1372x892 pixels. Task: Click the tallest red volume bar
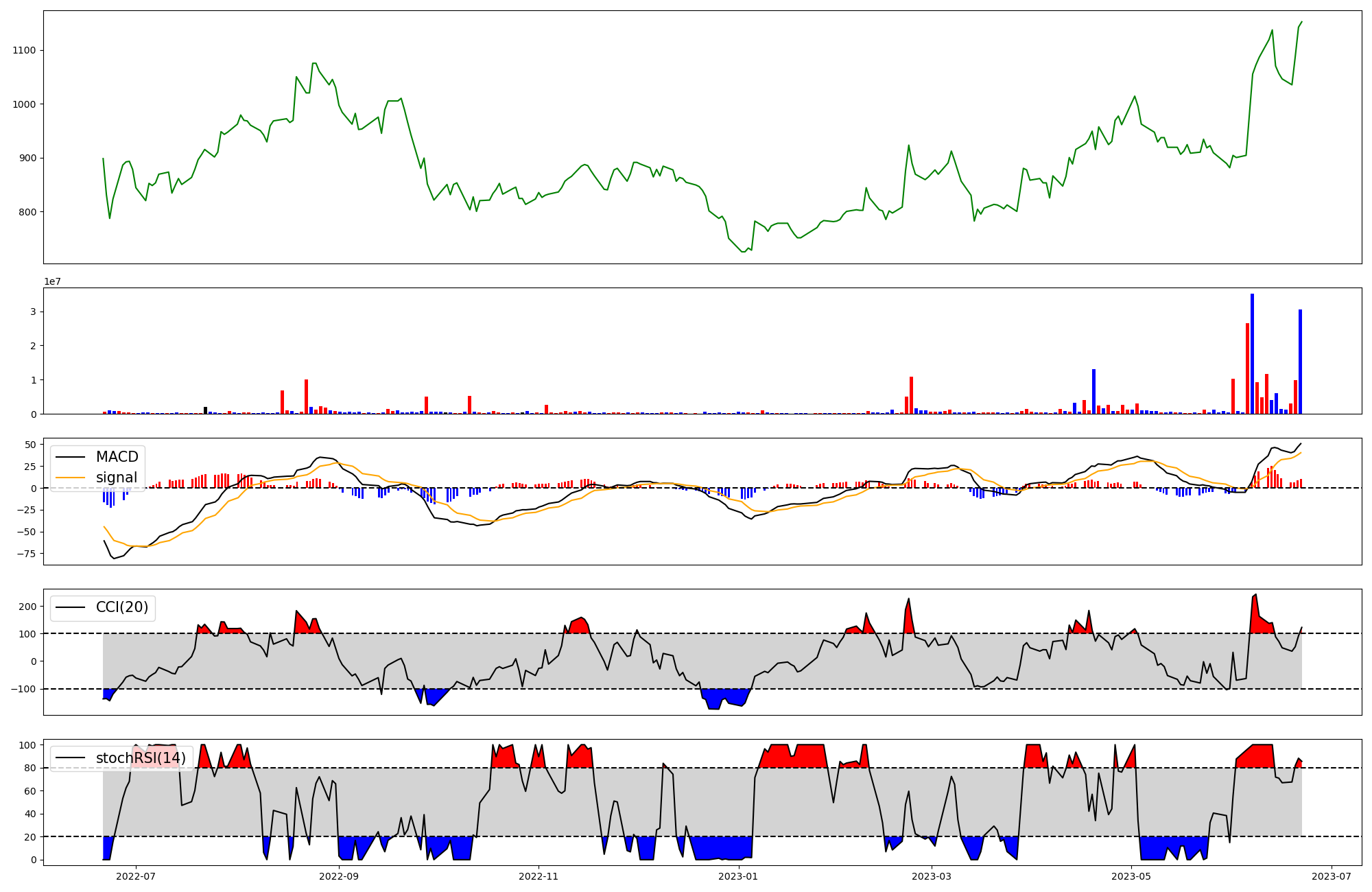pyautogui.click(x=1247, y=368)
